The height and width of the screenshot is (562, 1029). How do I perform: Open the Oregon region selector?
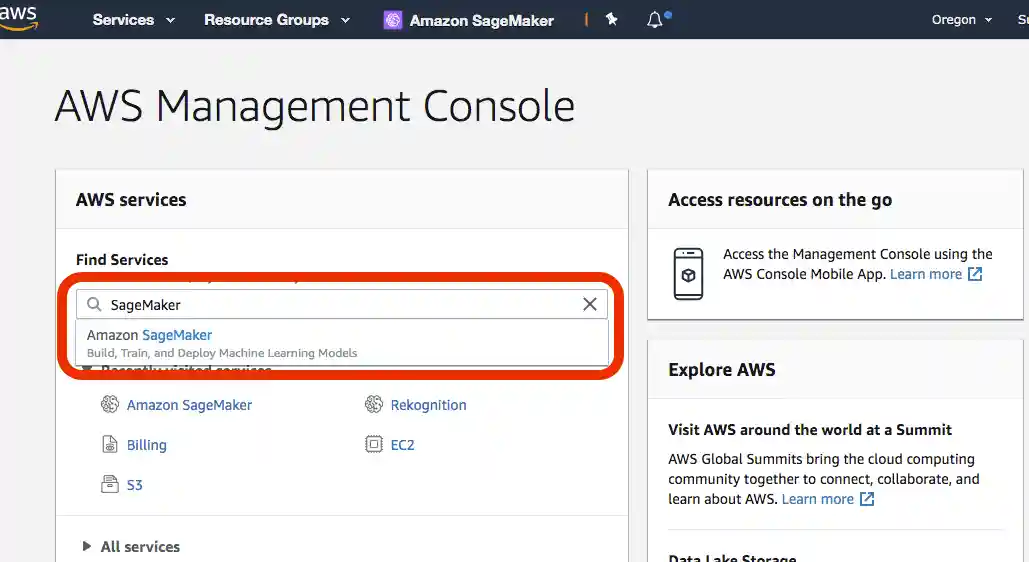tap(961, 20)
